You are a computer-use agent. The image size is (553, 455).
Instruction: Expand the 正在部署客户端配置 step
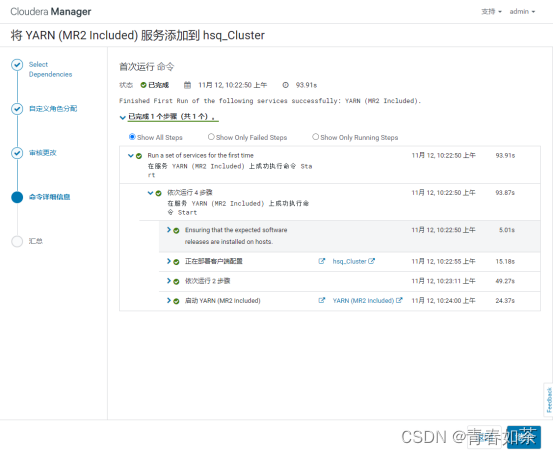click(169, 261)
